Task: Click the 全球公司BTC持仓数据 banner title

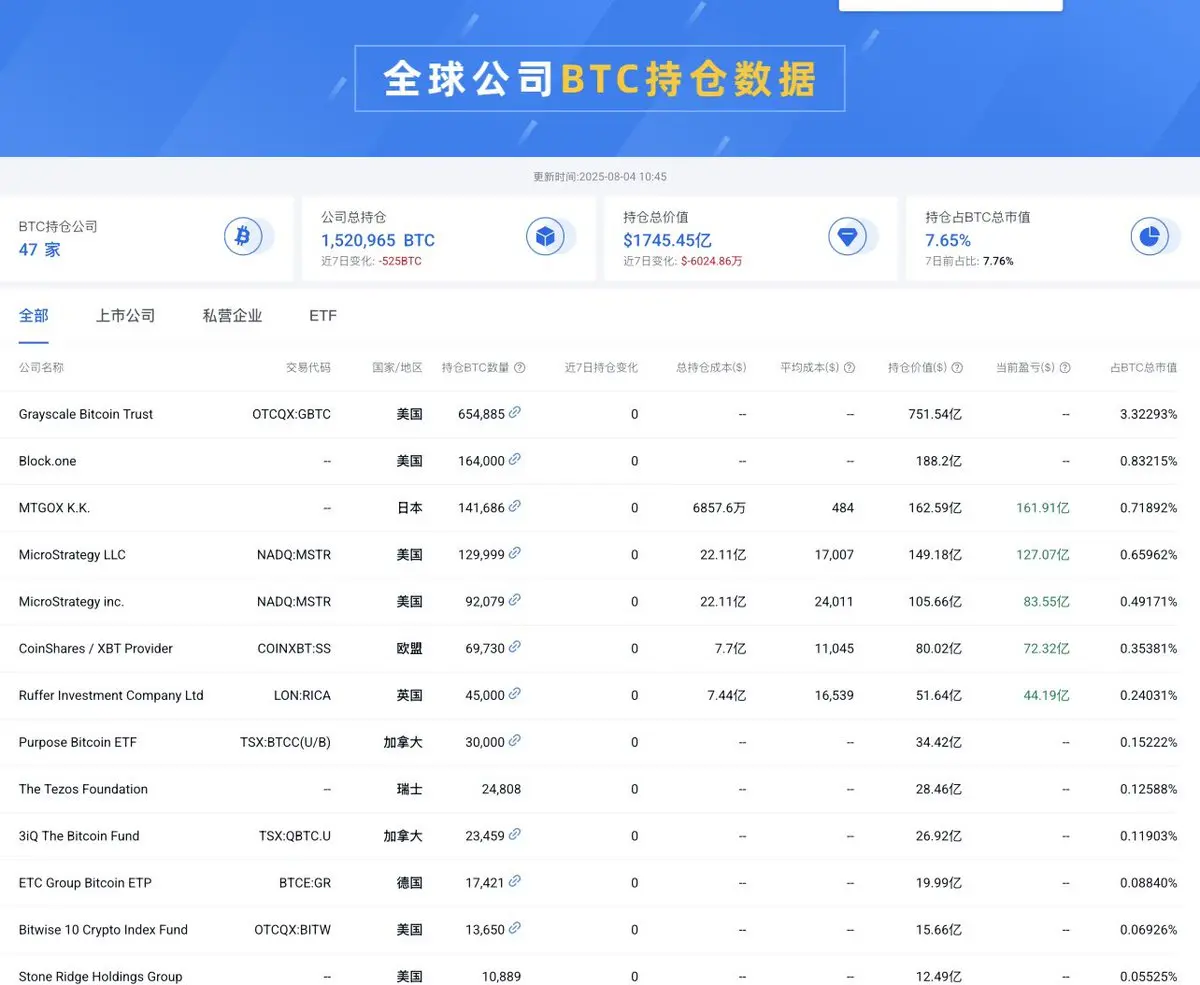Action: pos(600,79)
